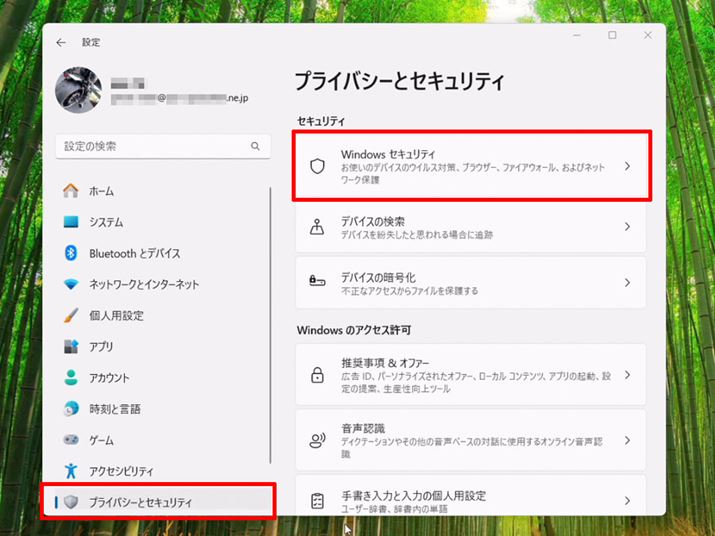Click the back arrow in Settings header
This screenshot has width=715, height=536.
62,43
